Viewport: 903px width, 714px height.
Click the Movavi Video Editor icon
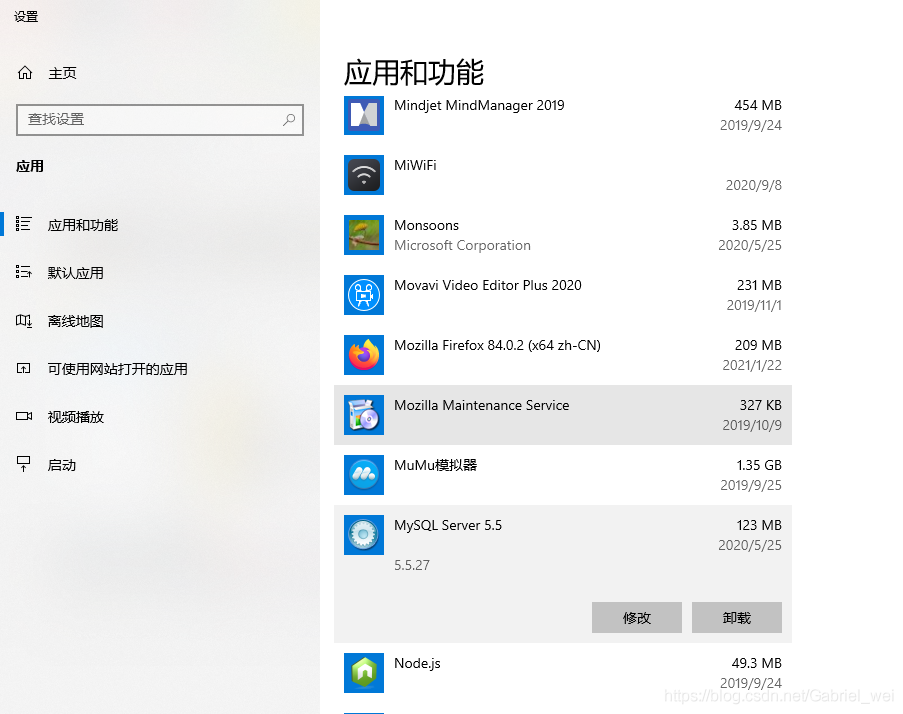[x=363, y=295]
